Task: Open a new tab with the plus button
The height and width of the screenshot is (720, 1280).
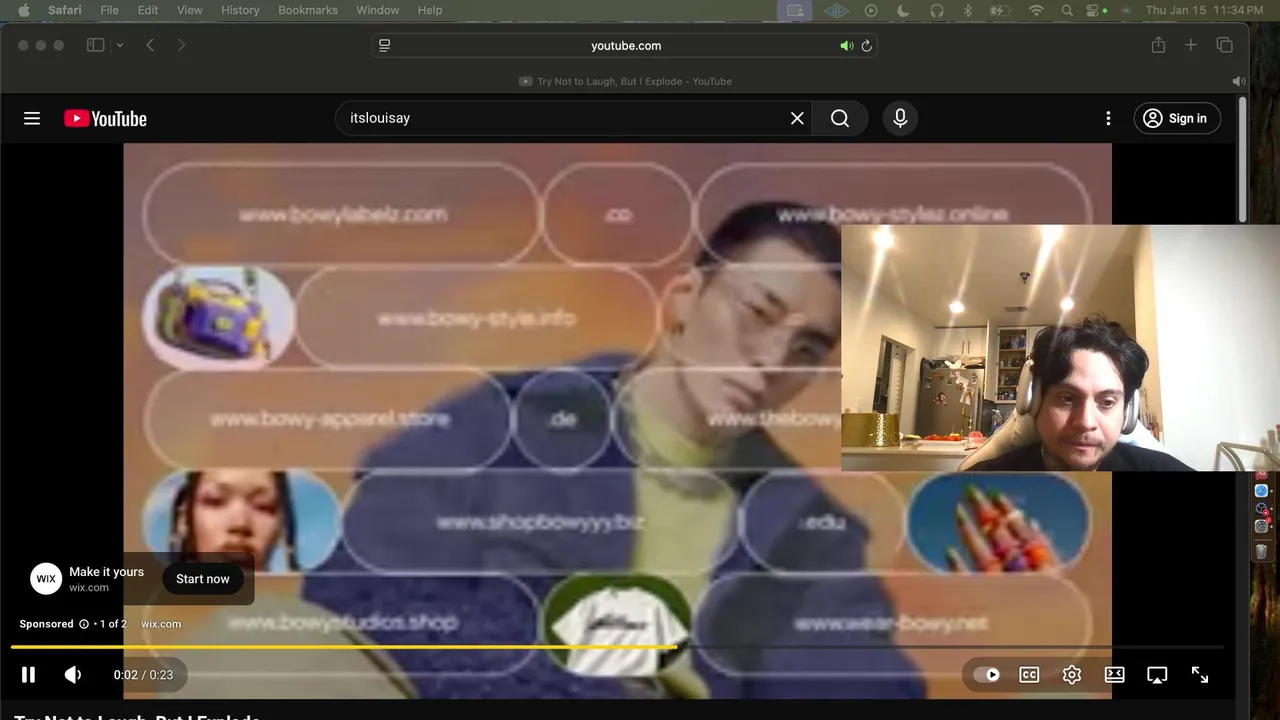Action: coord(1191,45)
